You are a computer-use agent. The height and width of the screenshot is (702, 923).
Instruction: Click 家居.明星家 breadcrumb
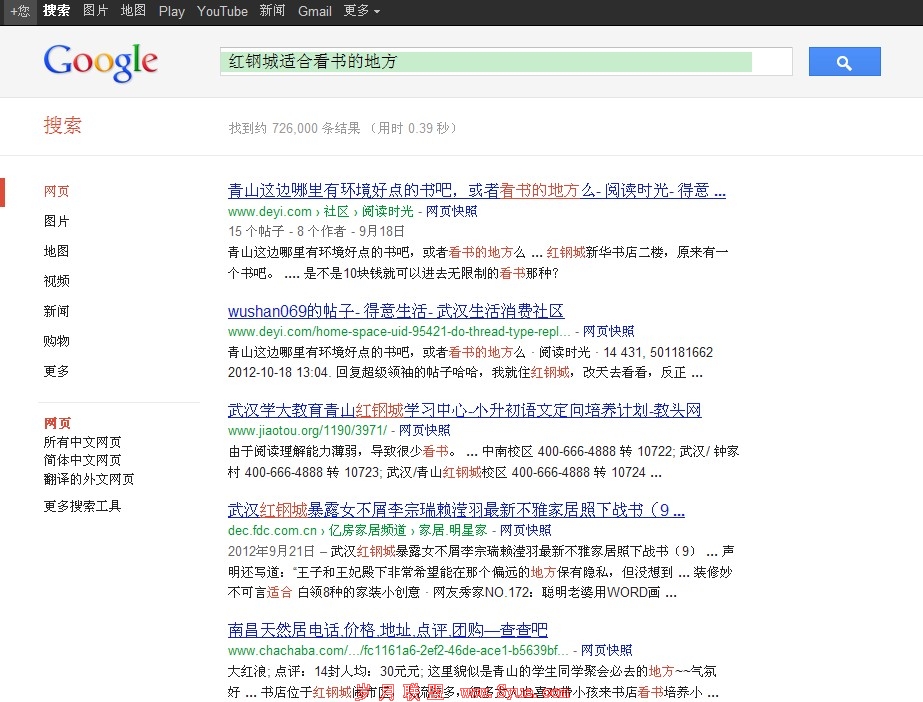453,530
